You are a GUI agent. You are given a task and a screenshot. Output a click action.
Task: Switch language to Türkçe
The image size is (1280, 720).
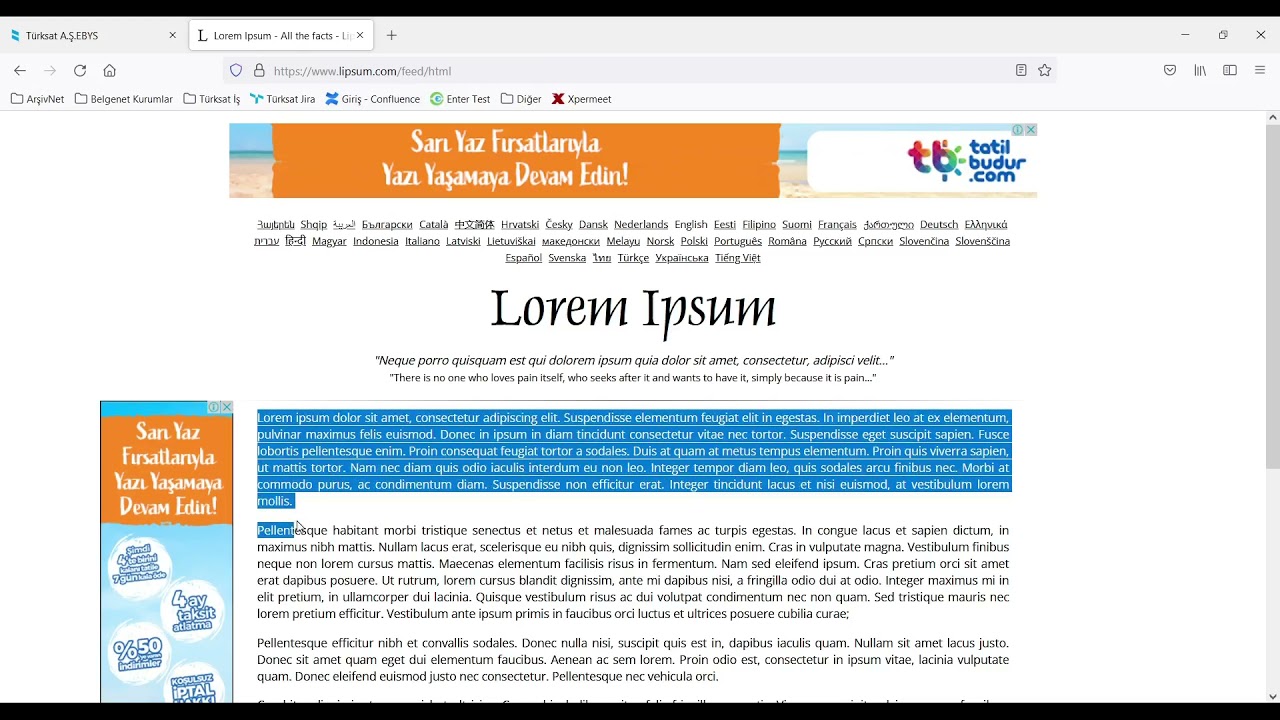click(633, 258)
